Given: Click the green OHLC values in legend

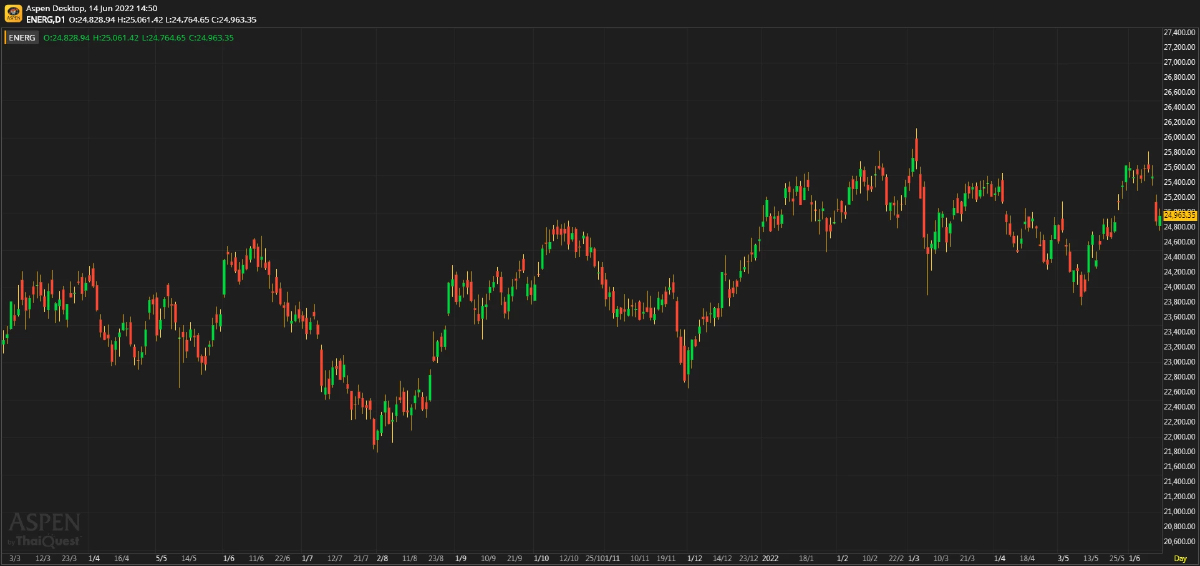Looking at the screenshot, I should tap(138, 38).
